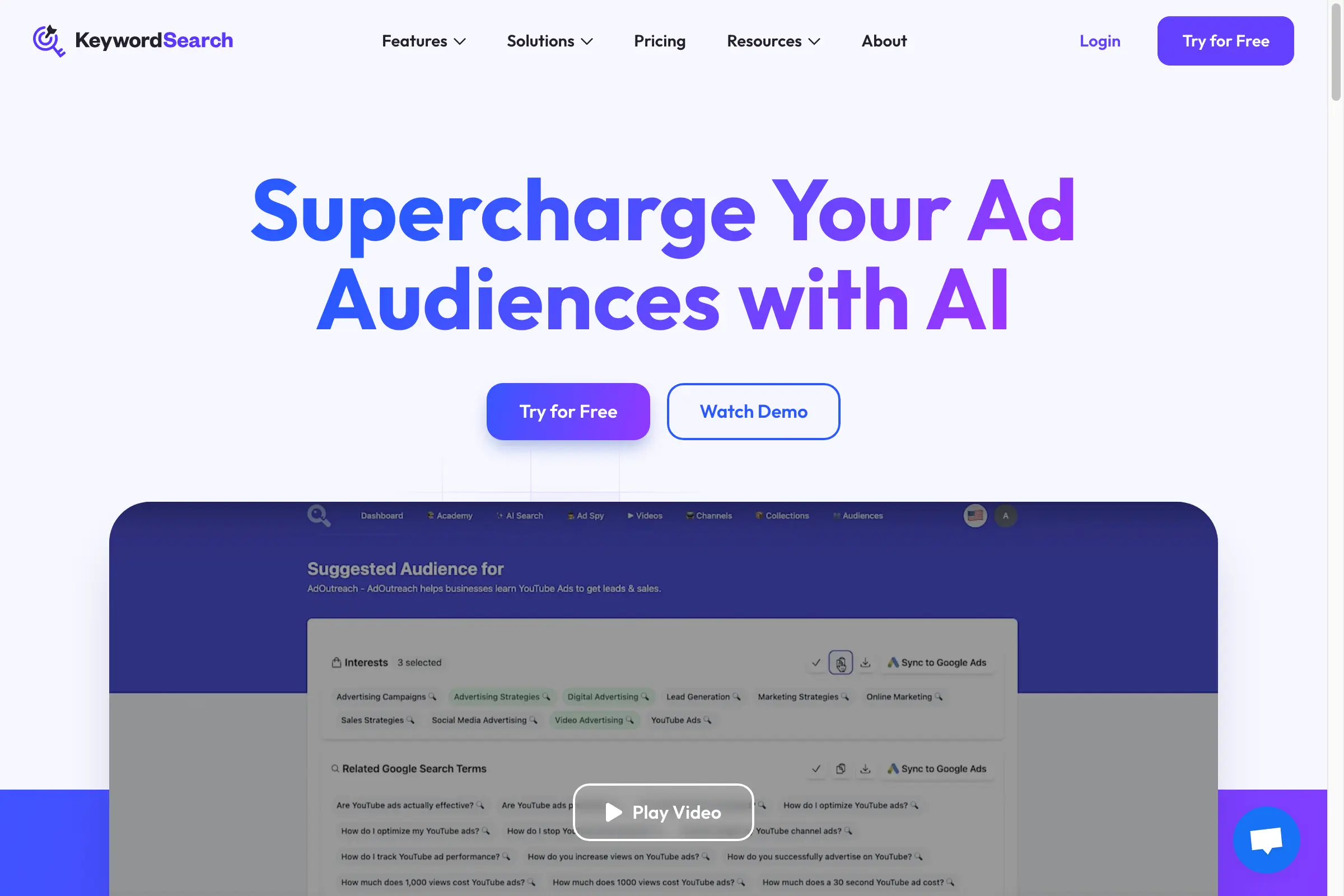Image resolution: width=1344 pixels, height=896 pixels.
Task: Click the Pricing menu item
Action: (660, 40)
